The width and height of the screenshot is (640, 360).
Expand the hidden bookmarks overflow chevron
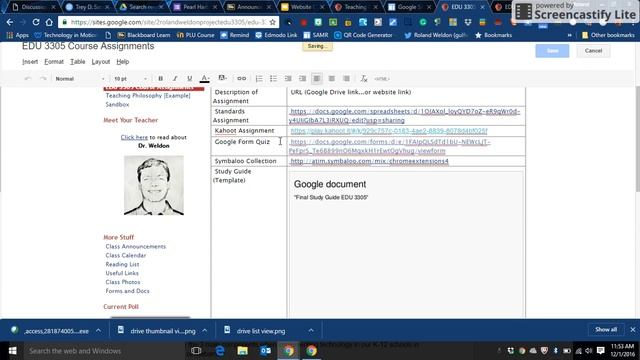click(569, 35)
